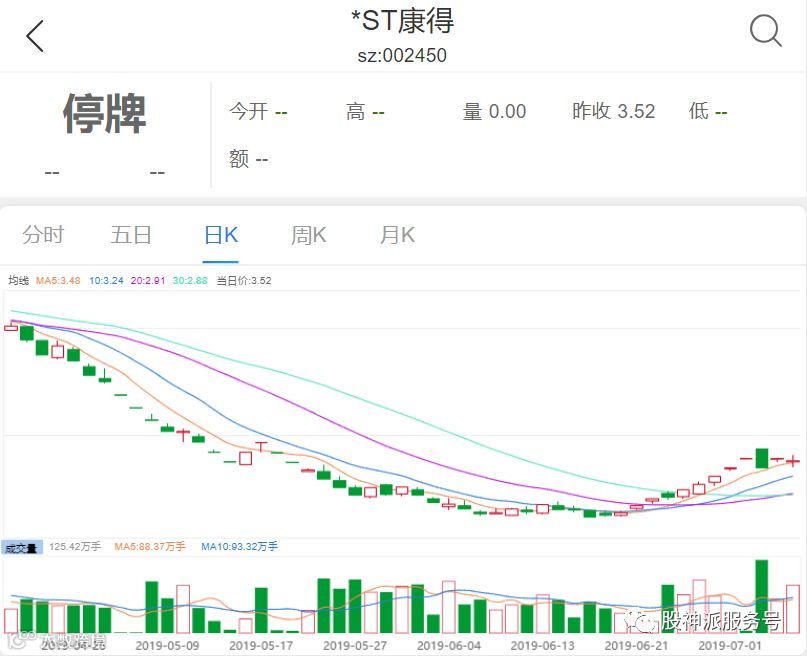Image resolution: width=807 pixels, height=656 pixels.
Task: Open the search magnifier icon
Action: (x=765, y=31)
